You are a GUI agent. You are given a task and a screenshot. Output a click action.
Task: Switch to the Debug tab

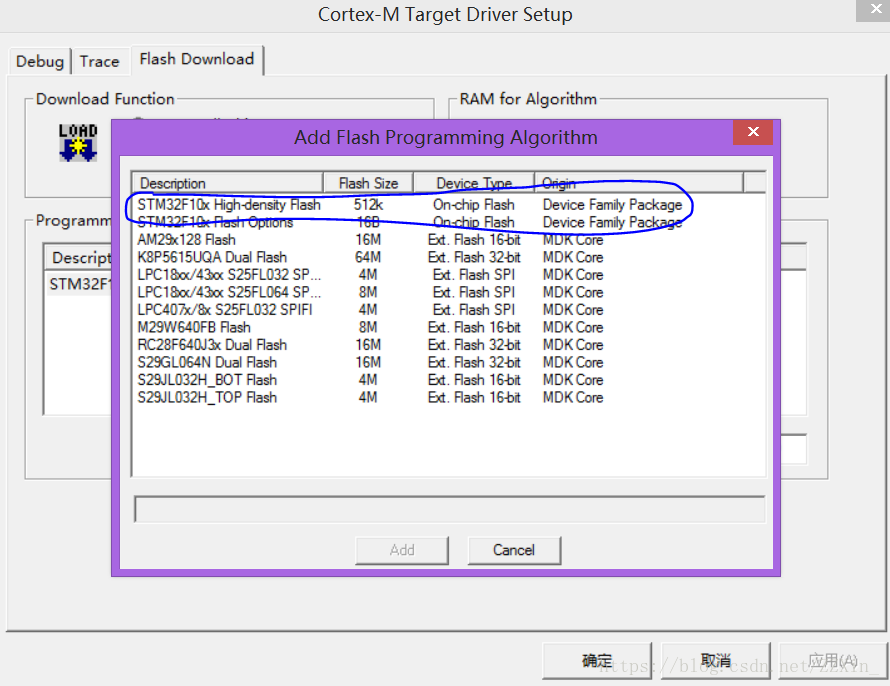pyautogui.click(x=39, y=61)
